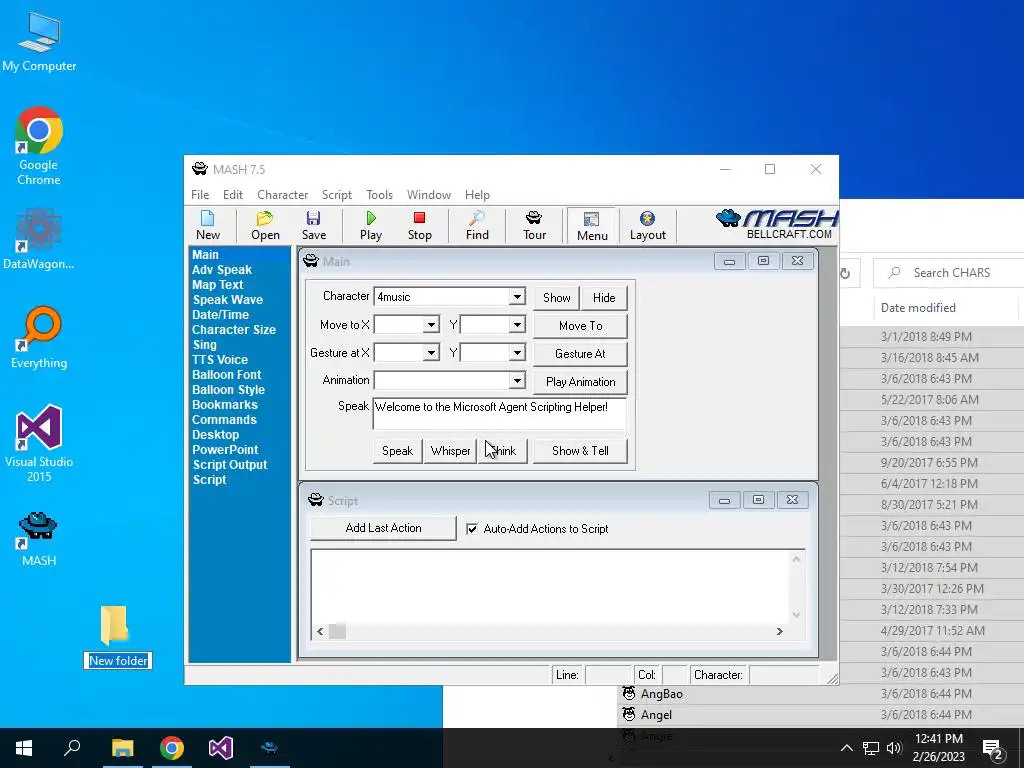Open the Window menu

[428, 195]
